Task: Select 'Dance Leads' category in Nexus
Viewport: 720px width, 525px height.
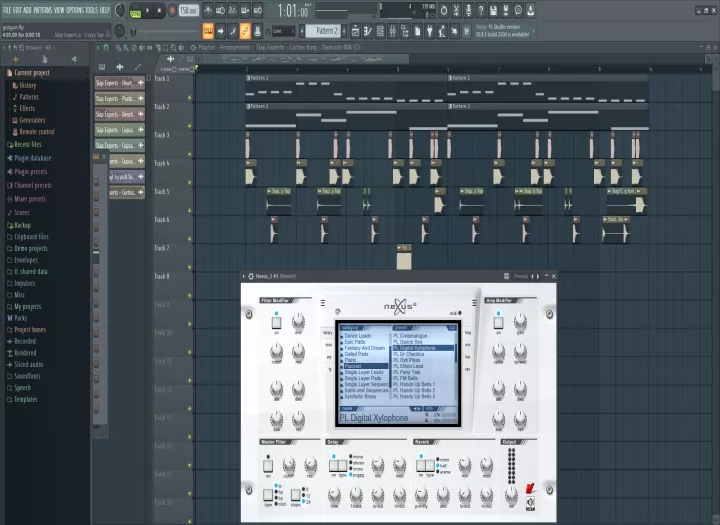Action: click(x=358, y=336)
